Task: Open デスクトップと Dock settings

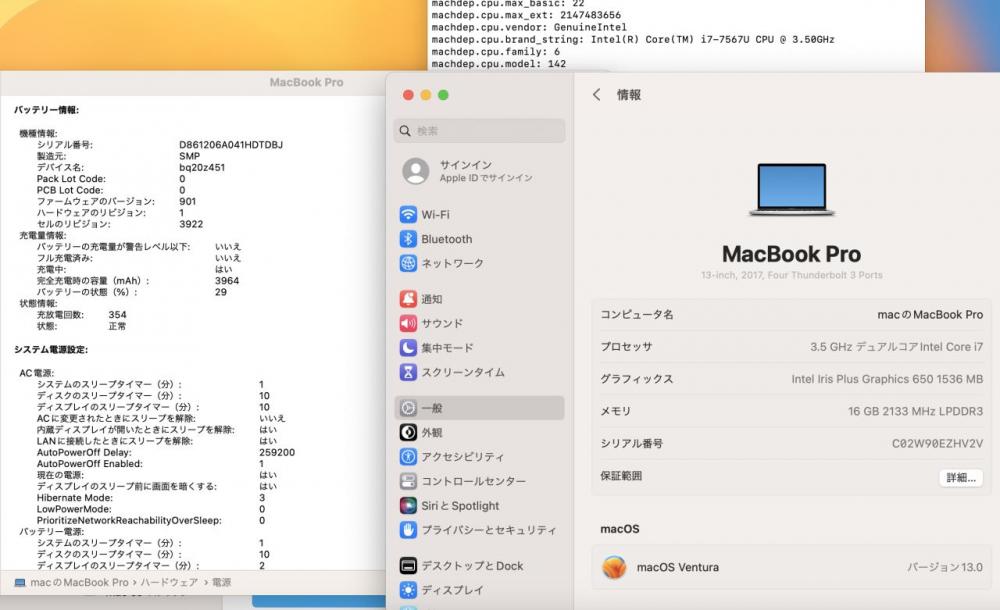Action: click(479, 565)
